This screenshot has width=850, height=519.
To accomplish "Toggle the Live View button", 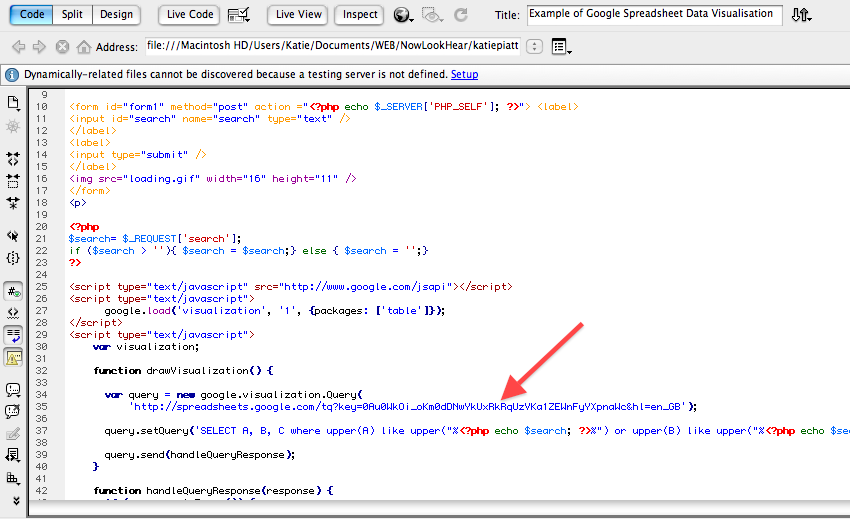I will (299, 15).
